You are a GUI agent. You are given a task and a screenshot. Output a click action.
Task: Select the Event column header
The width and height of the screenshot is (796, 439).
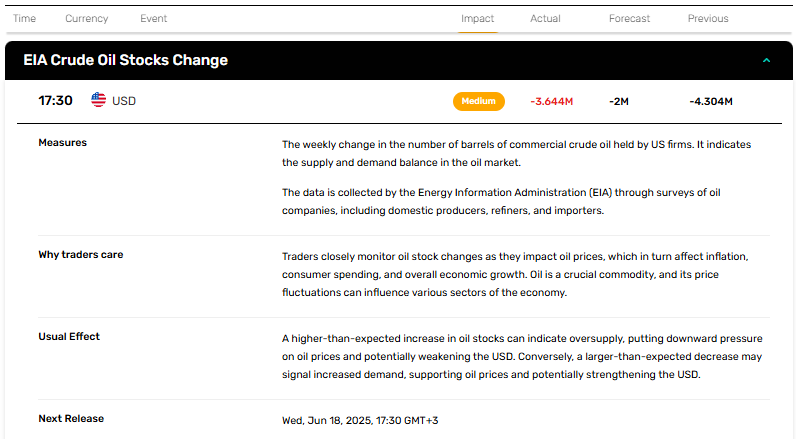(153, 19)
